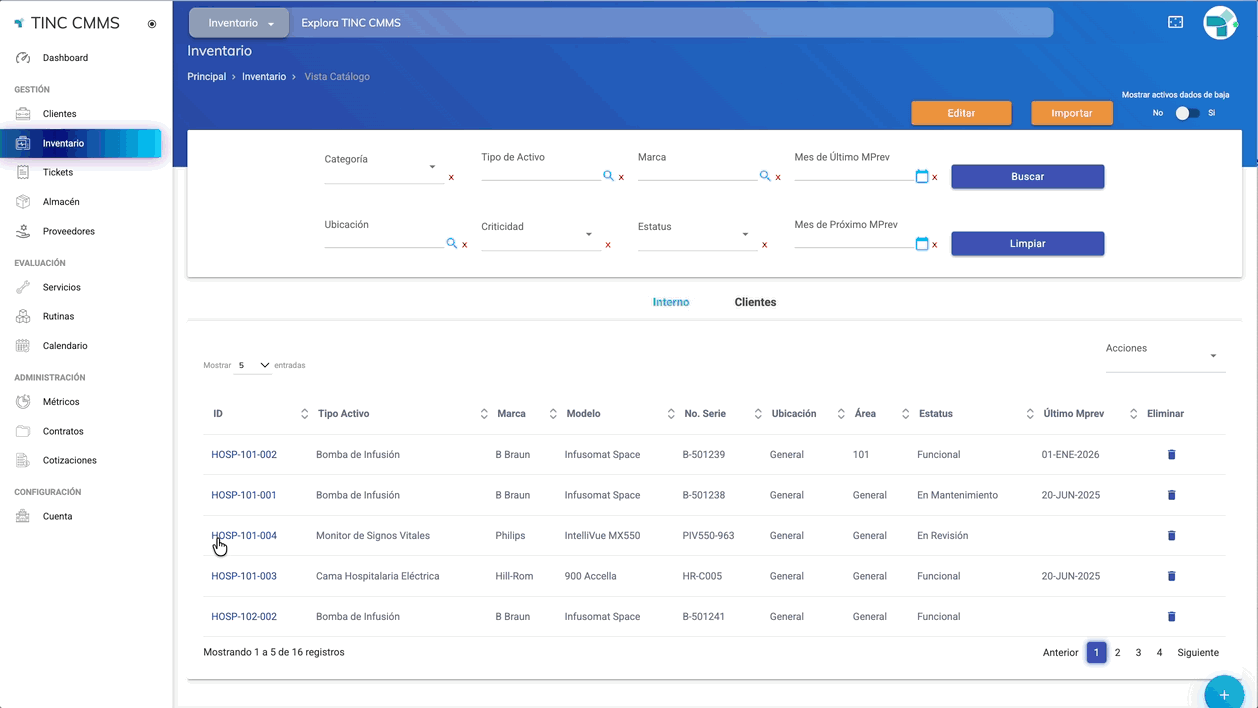Click the Tipo de Activo search magnifier

tap(608, 176)
